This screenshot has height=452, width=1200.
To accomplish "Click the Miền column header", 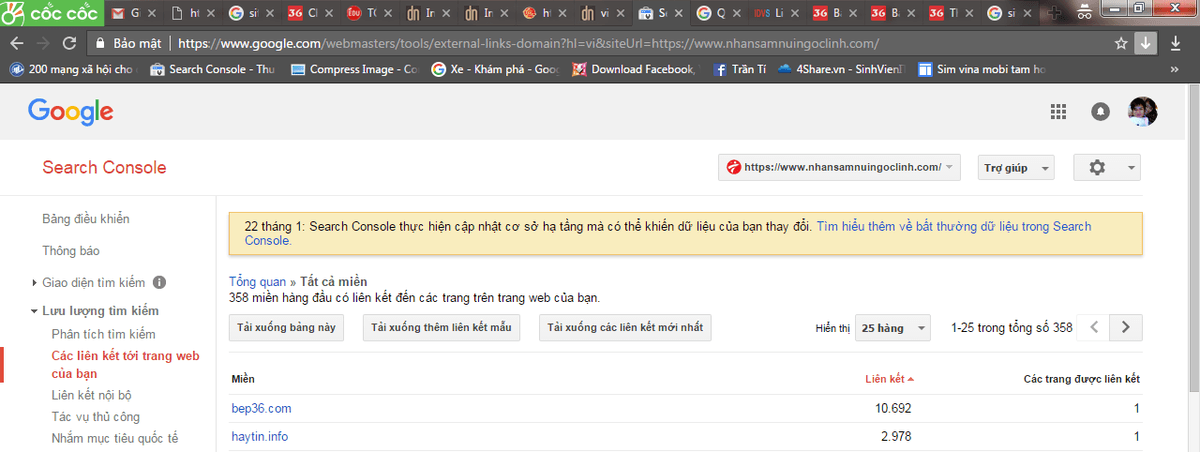I will point(243,379).
